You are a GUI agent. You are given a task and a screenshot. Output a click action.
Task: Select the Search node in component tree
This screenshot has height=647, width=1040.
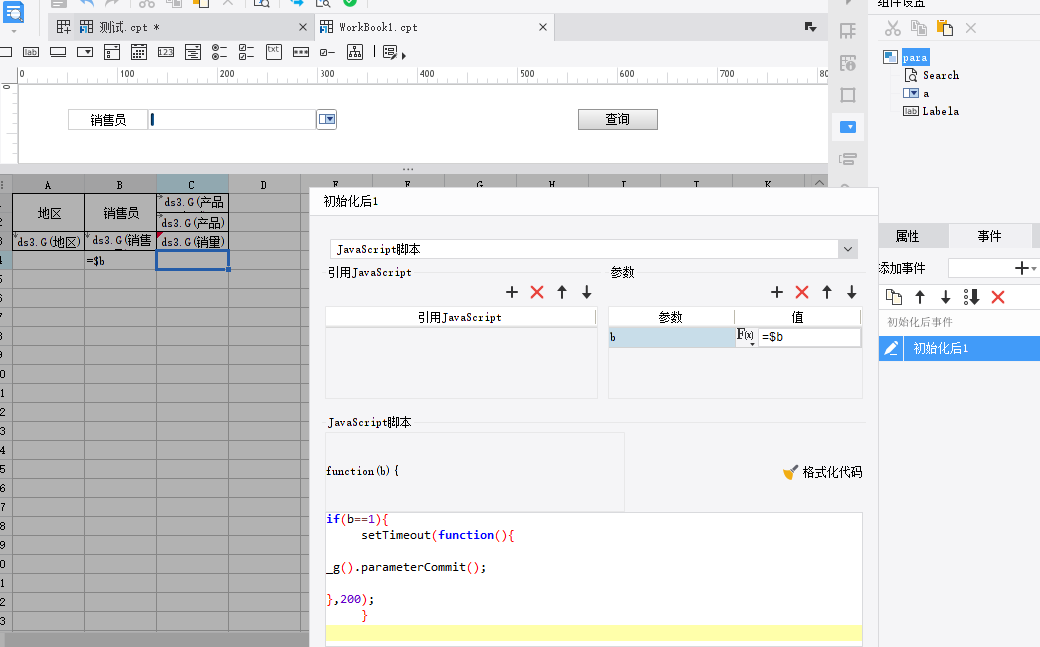(941, 75)
